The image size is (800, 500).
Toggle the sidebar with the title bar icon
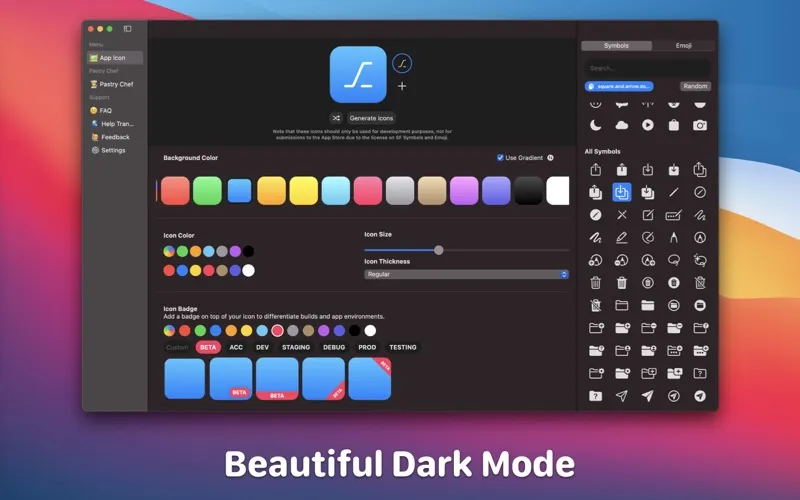click(128, 29)
